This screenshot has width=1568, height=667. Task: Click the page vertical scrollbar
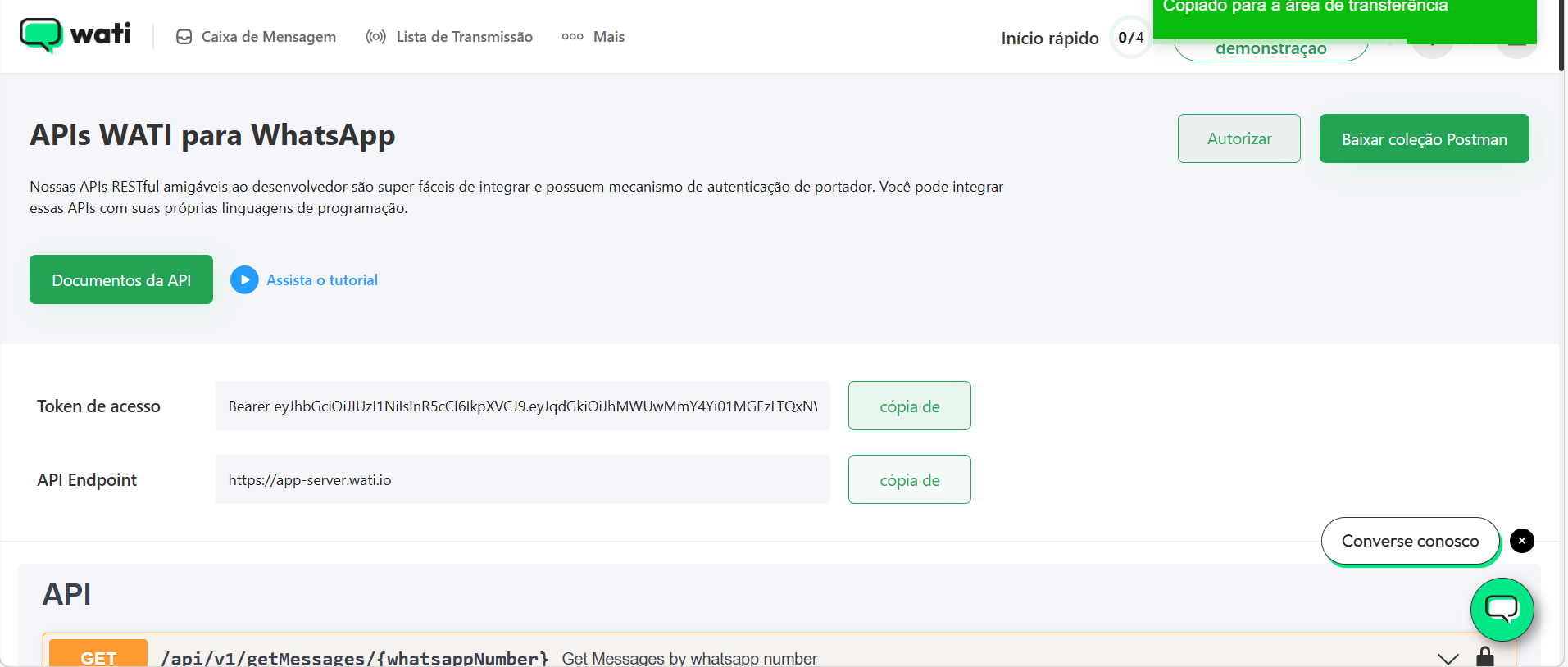coord(1562,36)
